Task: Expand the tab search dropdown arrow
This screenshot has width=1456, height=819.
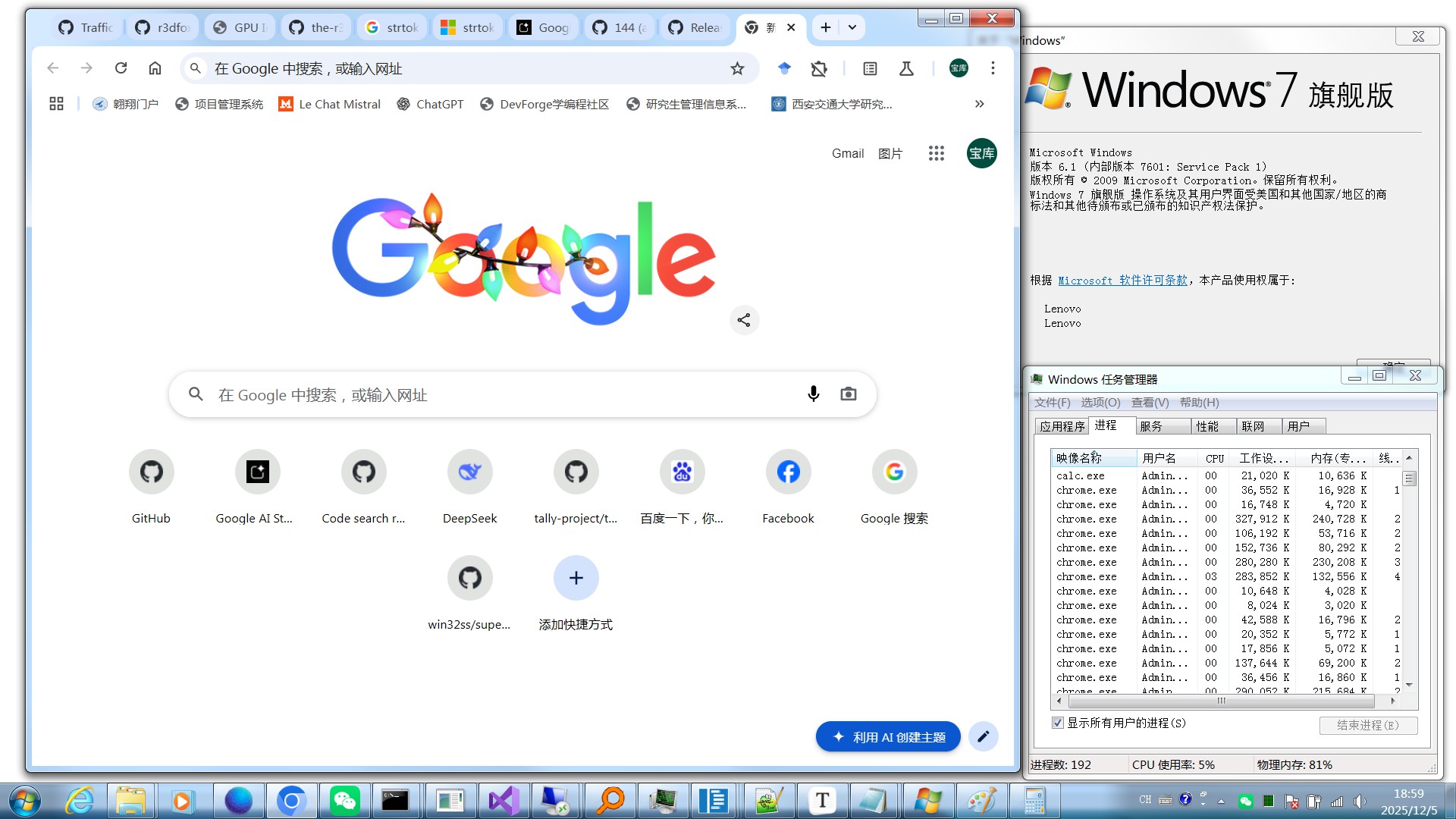Action: pyautogui.click(x=852, y=27)
